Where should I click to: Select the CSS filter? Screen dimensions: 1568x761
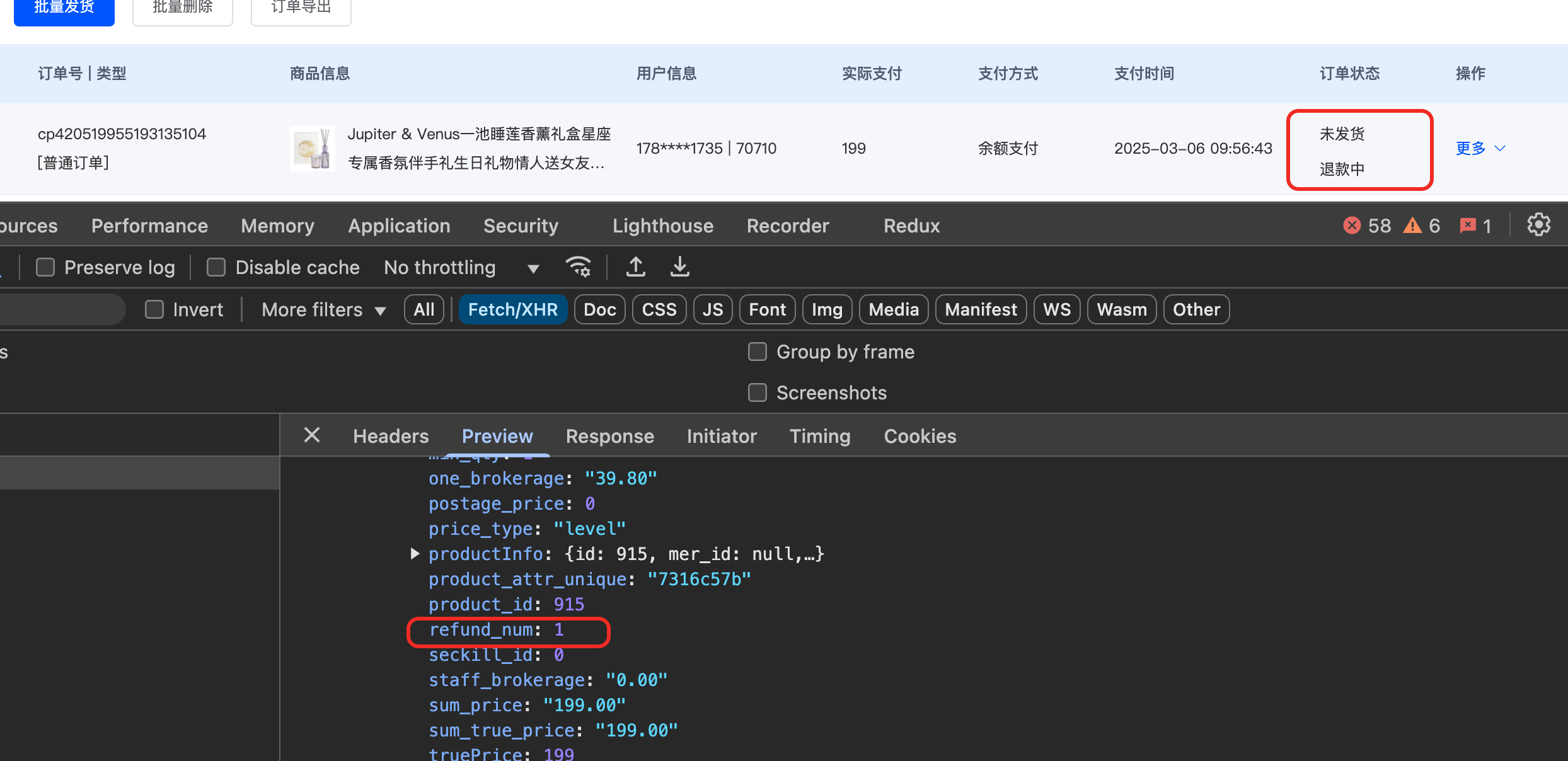pos(659,309)
